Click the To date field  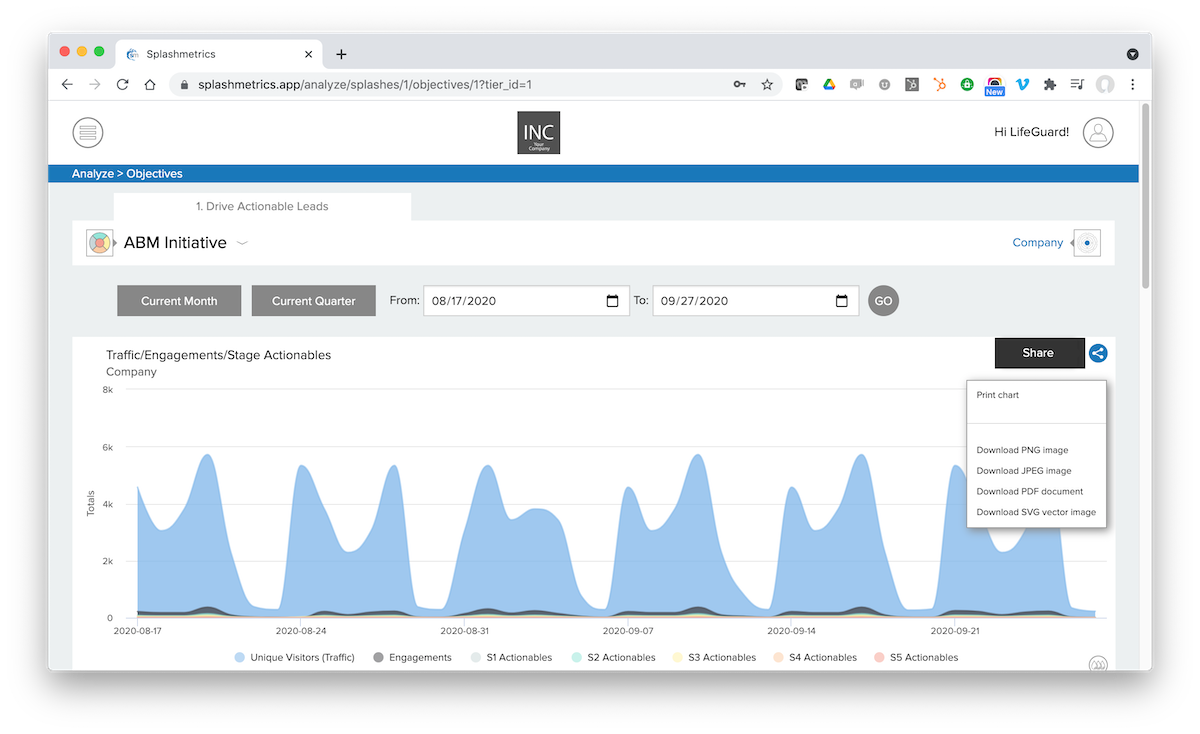[x=756, y=301]
